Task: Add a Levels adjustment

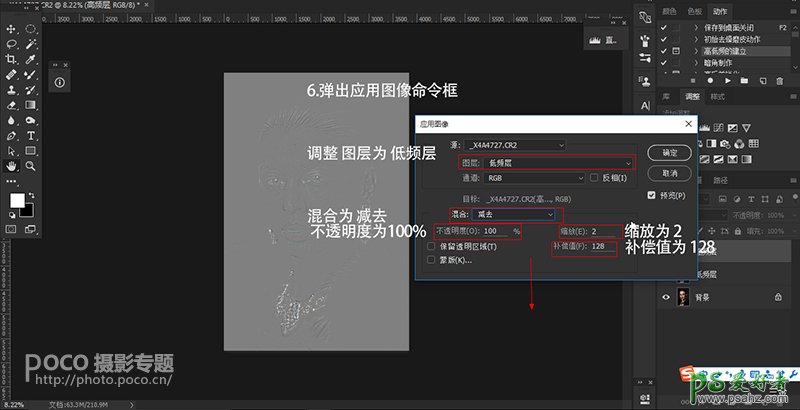Action: pyautogui.click(x=706, y=127)
